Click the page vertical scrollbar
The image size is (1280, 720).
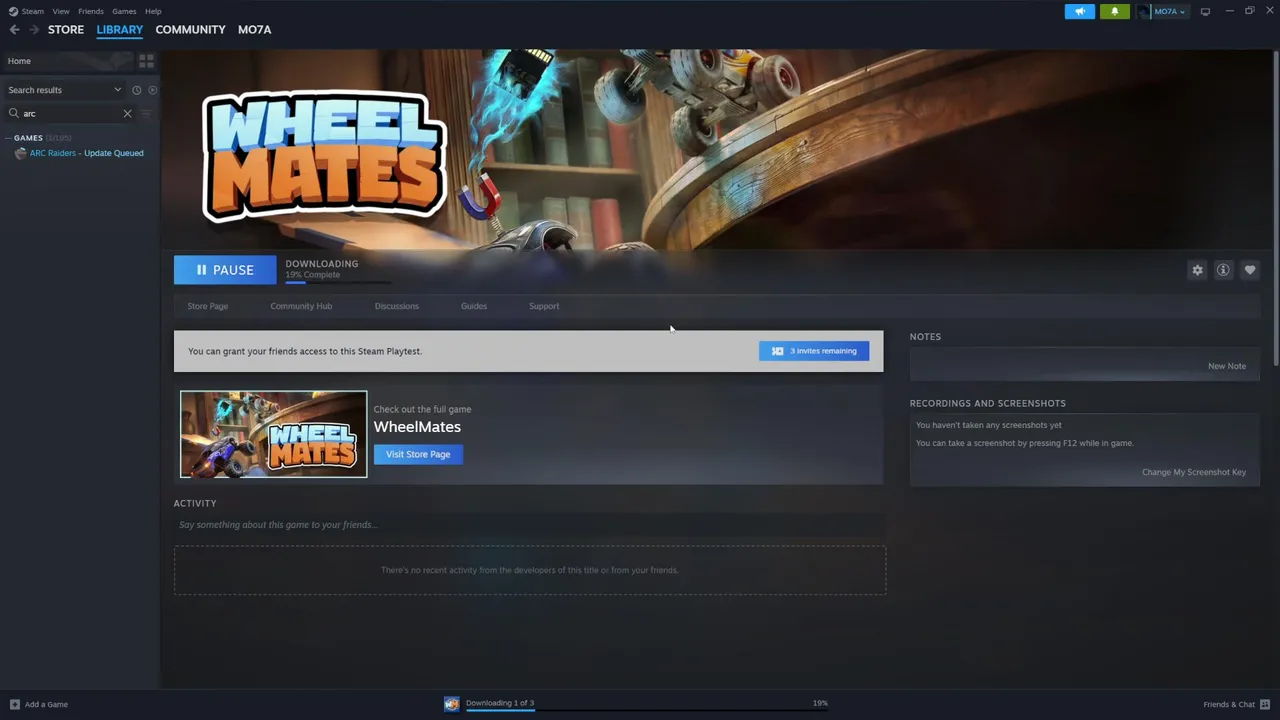point(1275,208)
